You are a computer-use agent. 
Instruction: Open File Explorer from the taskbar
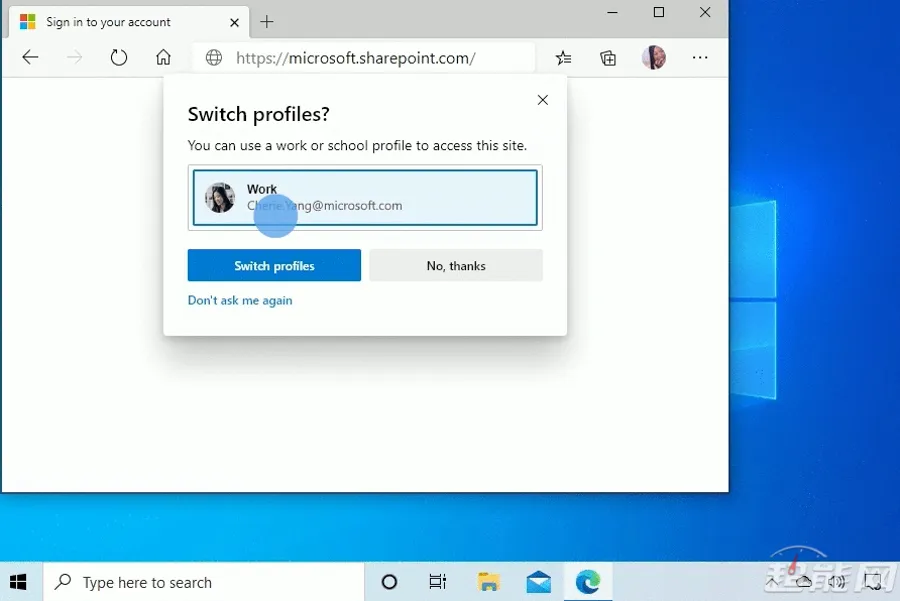(488, 582)
